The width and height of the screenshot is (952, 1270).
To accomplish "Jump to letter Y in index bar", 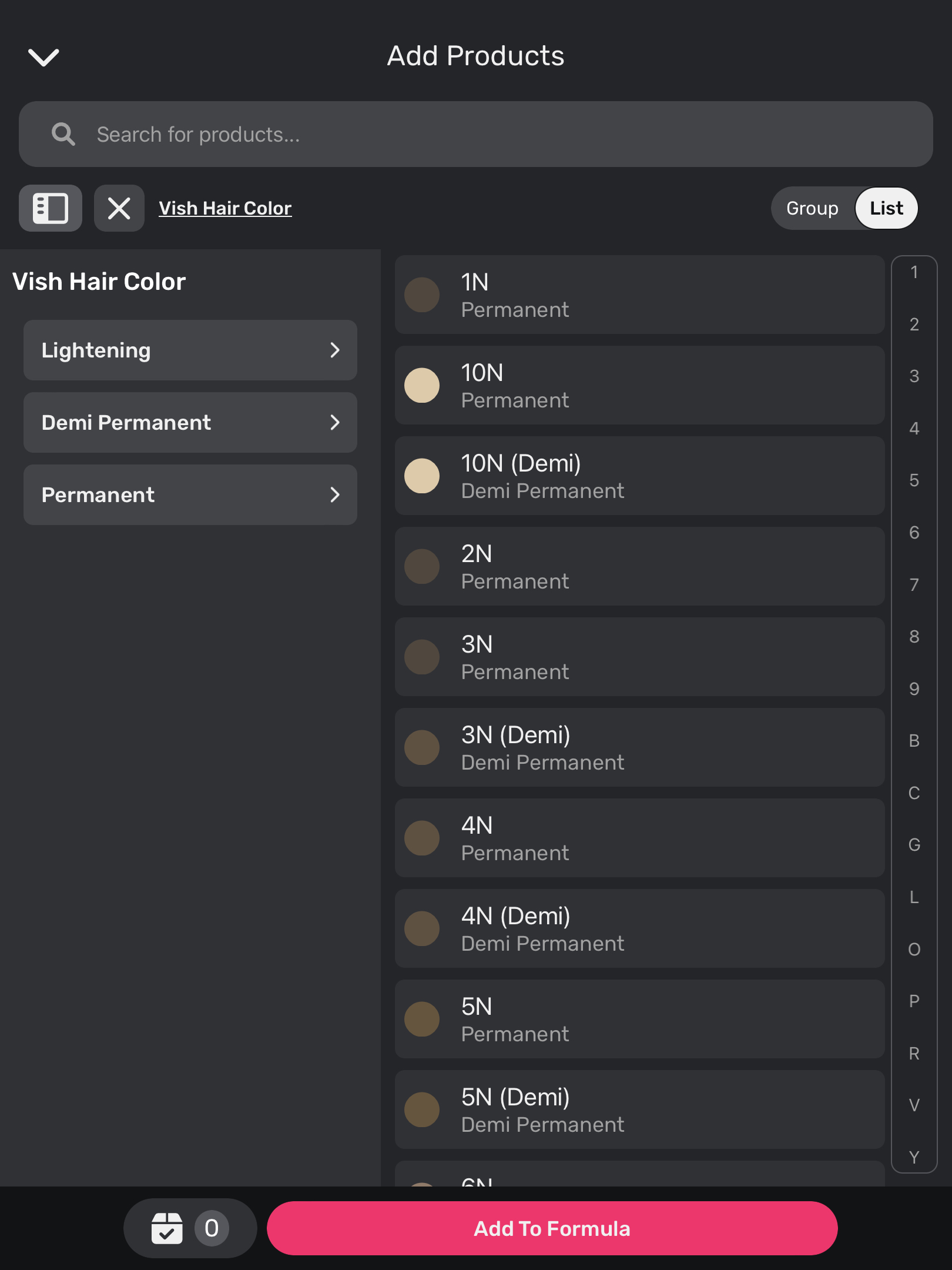I will click(914, 1157).
